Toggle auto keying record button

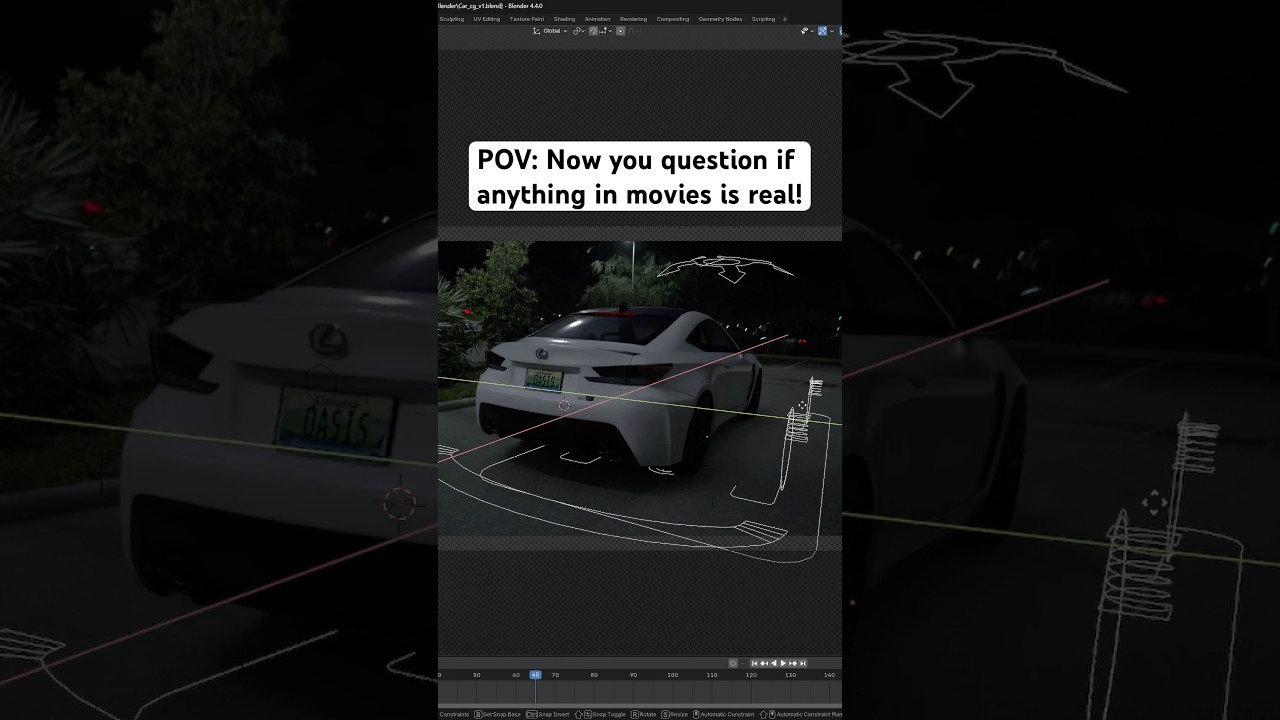[x=733, y=663]
